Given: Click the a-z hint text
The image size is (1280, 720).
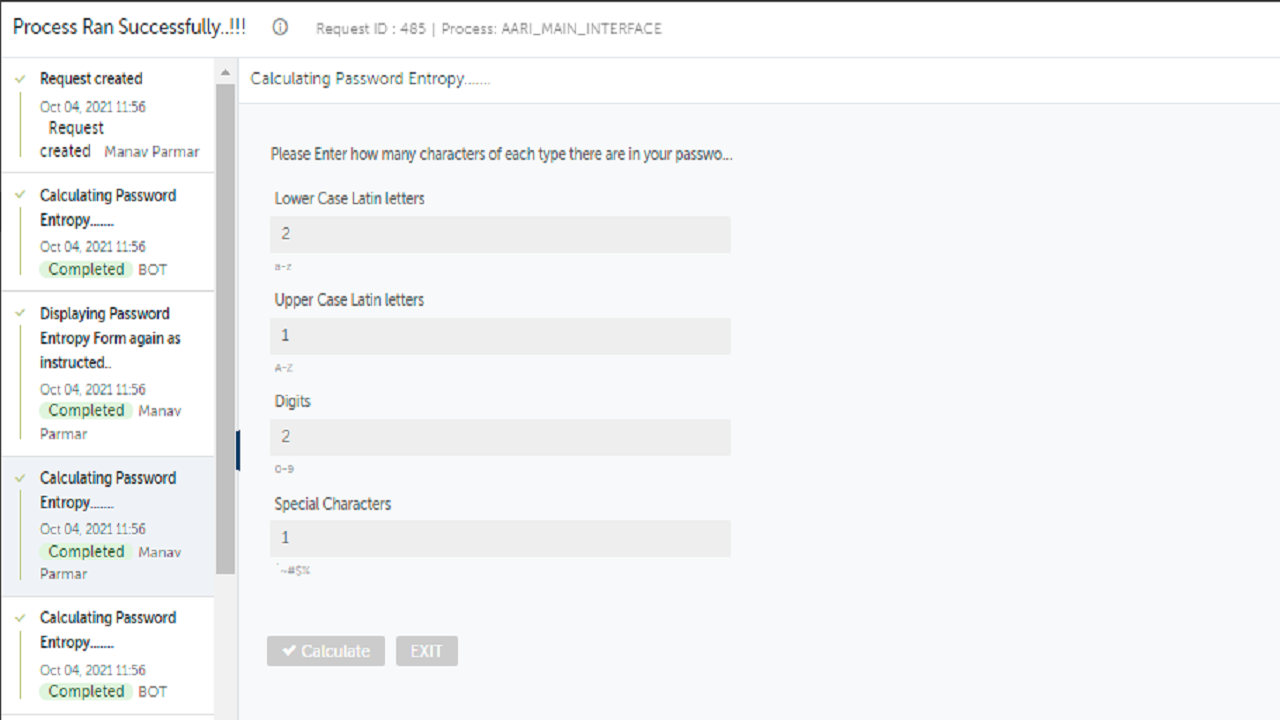Looking at the screenshot, I should pyautogui.click(x=283, y=267).
